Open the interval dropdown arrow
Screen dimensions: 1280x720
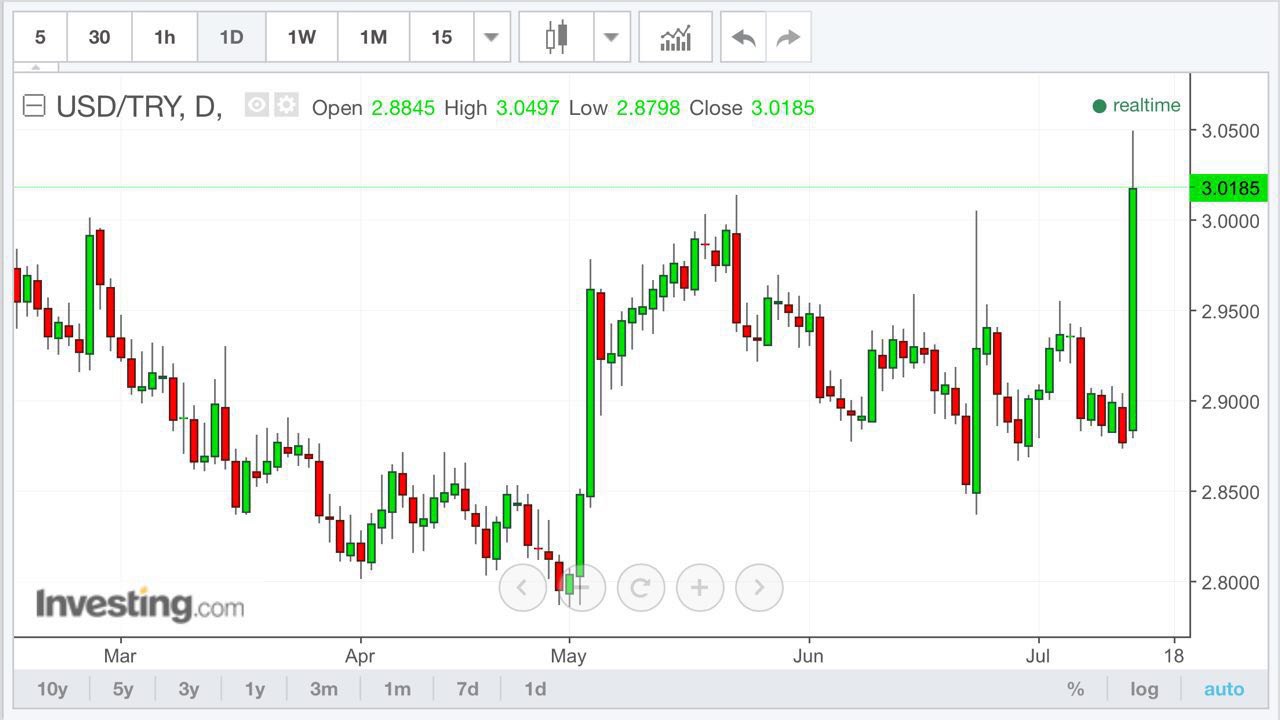[x=491, y=37]
